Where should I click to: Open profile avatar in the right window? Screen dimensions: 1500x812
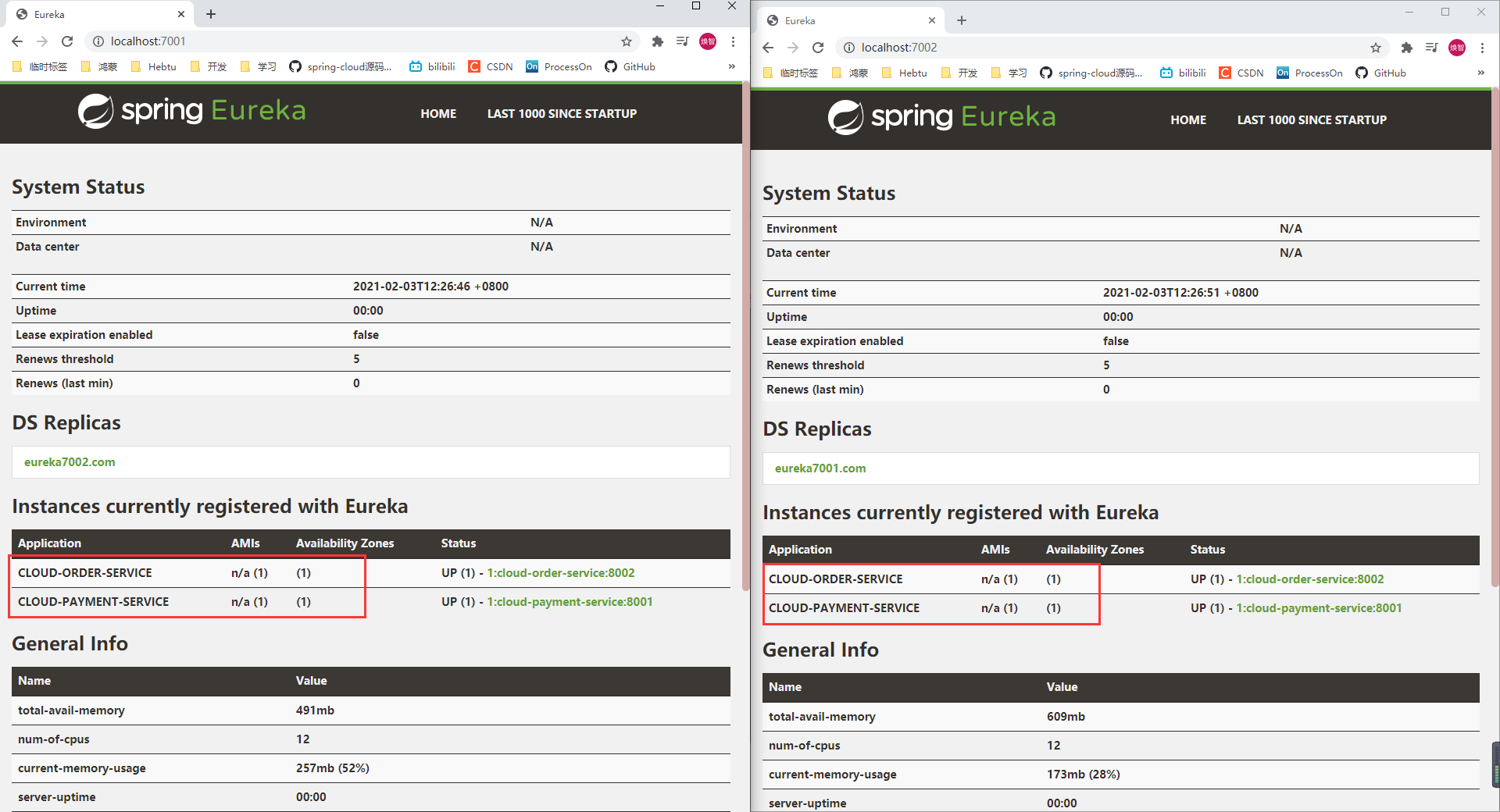click(x=1457, y=48)
